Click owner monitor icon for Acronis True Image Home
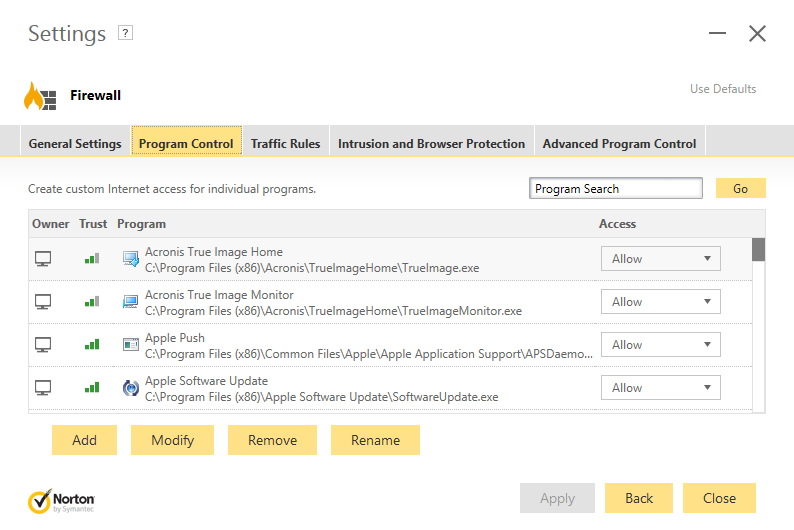 (43, 259)
